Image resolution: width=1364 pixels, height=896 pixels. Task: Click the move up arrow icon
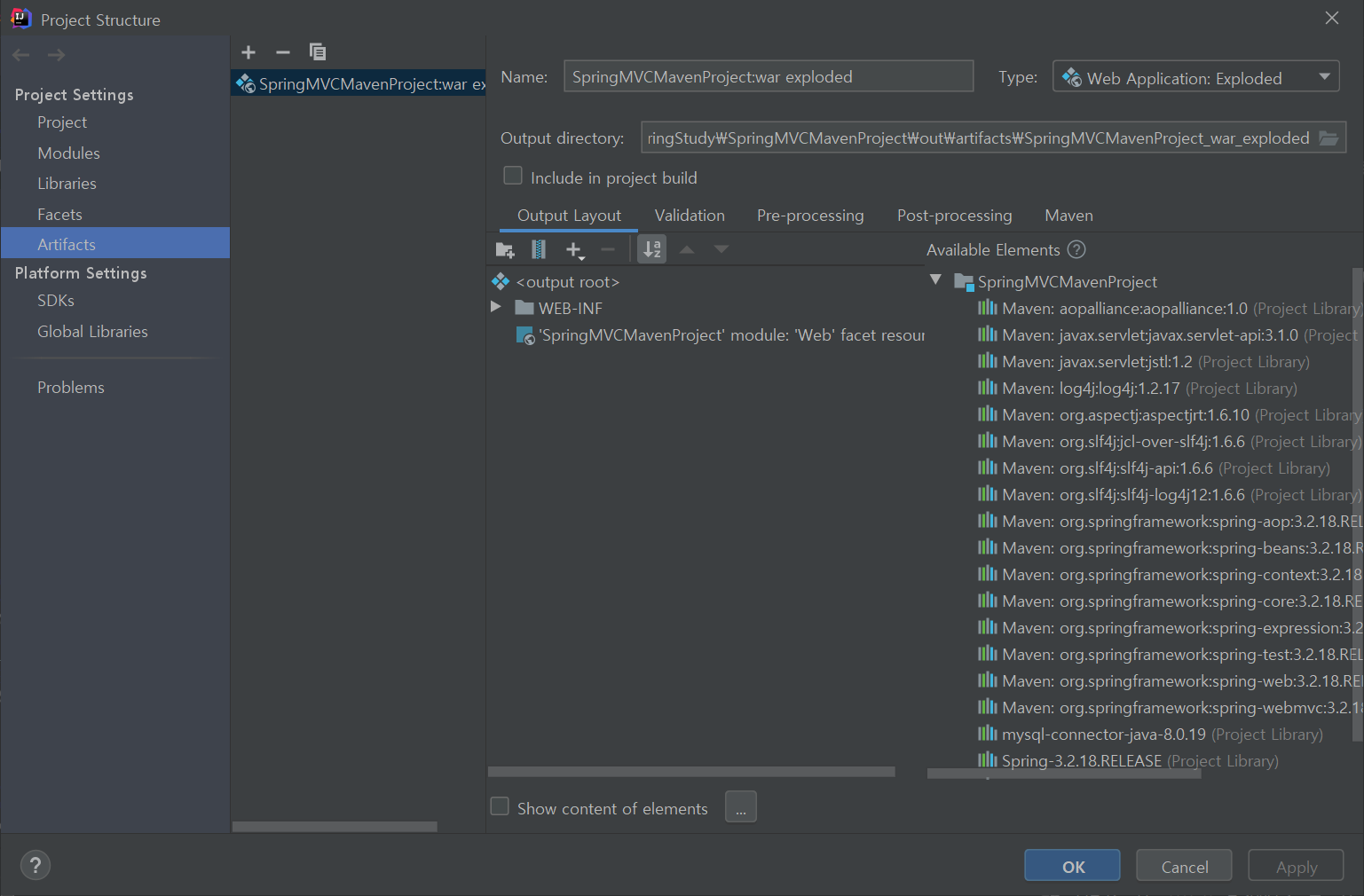(x=687, y=250)
